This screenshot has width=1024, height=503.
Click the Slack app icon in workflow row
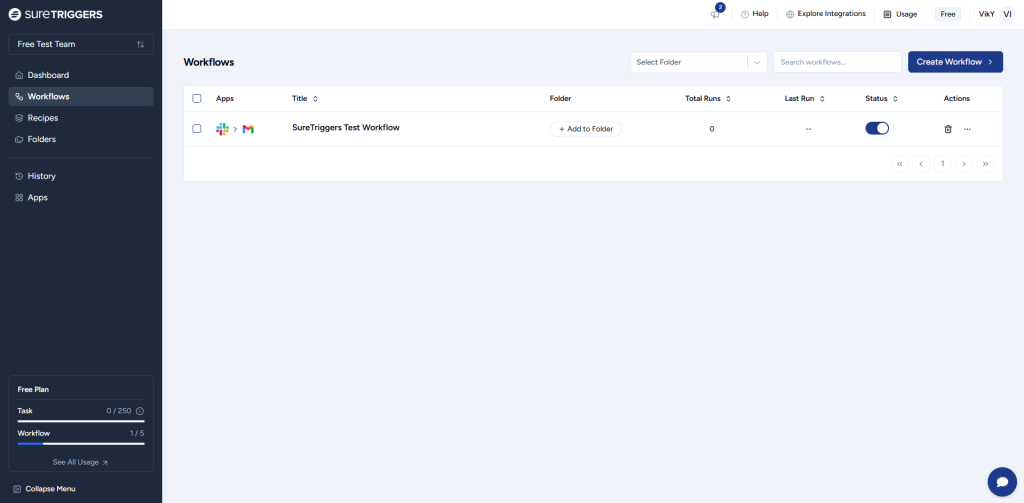(222, 129)
